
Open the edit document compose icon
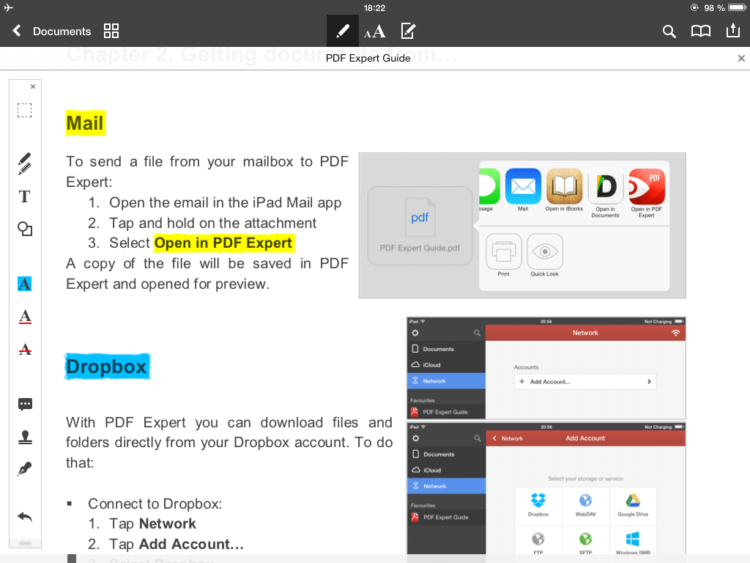coord(408,31)
